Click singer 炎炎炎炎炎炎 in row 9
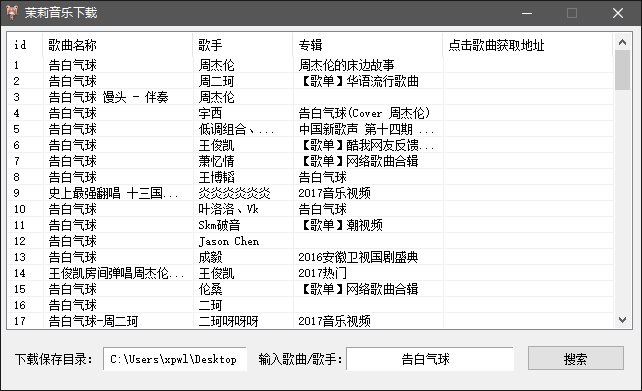 click(234, 193)
